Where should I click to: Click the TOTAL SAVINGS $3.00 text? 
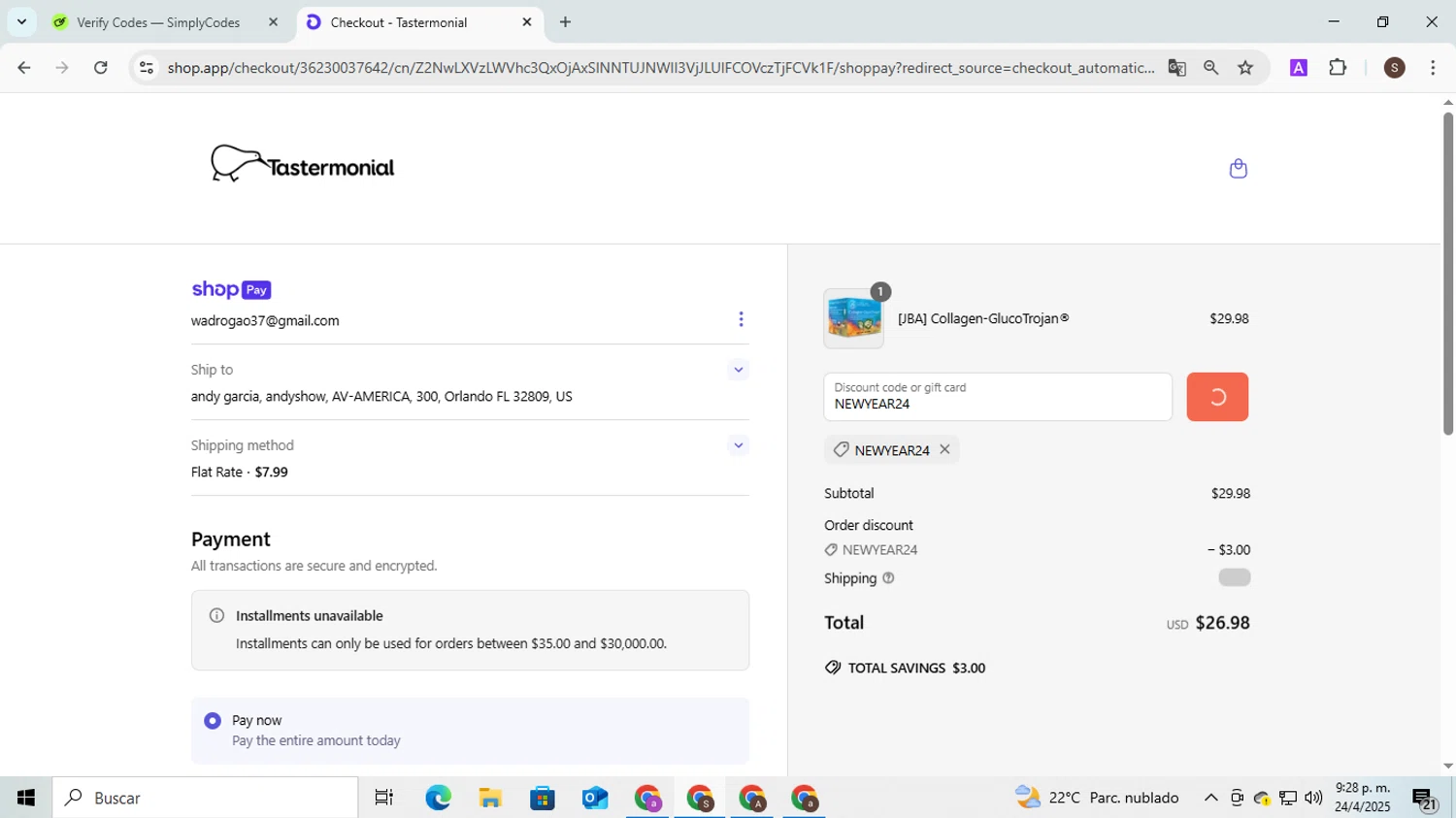(916, 668)
